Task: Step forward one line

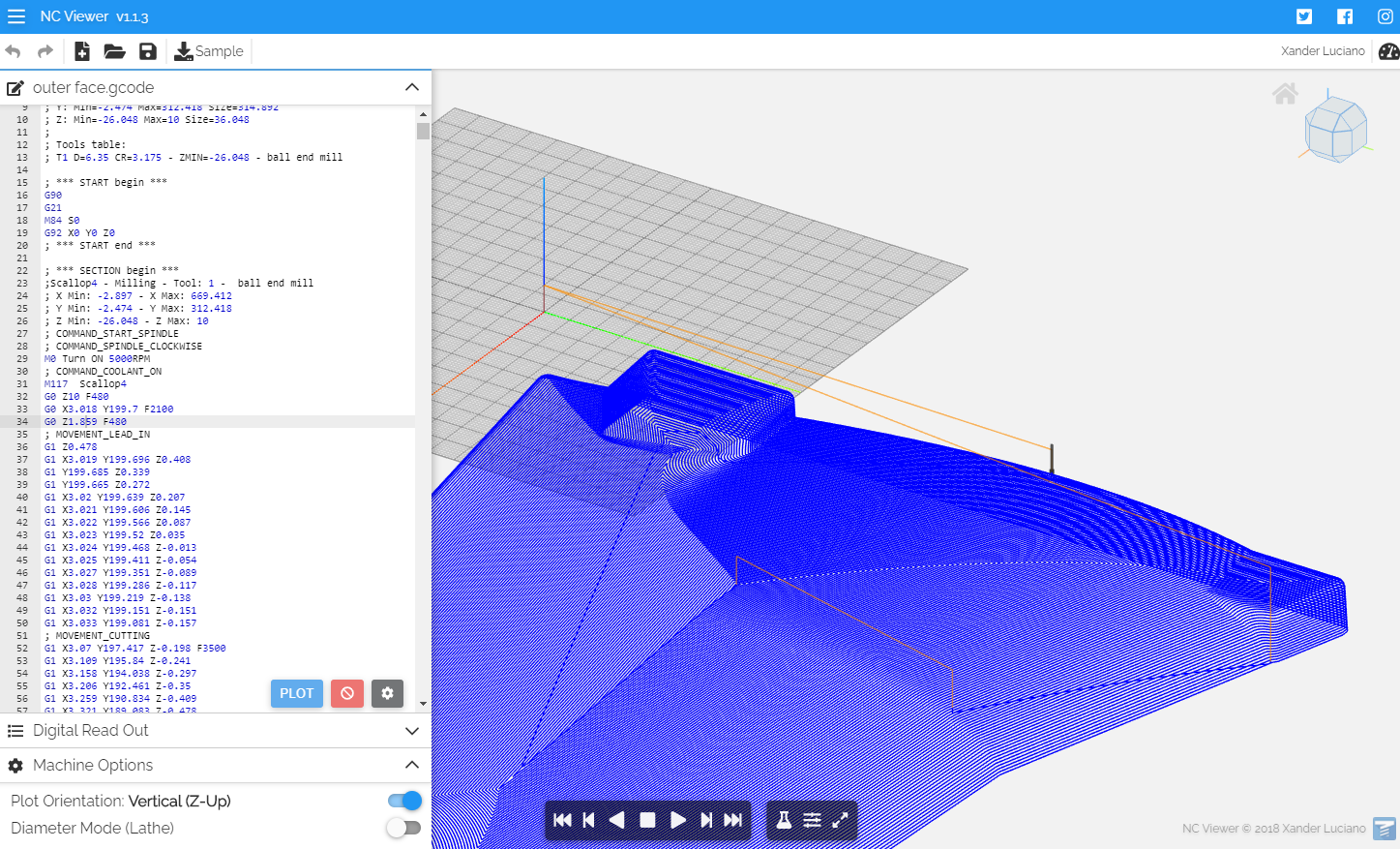Action: click(706, 820)
